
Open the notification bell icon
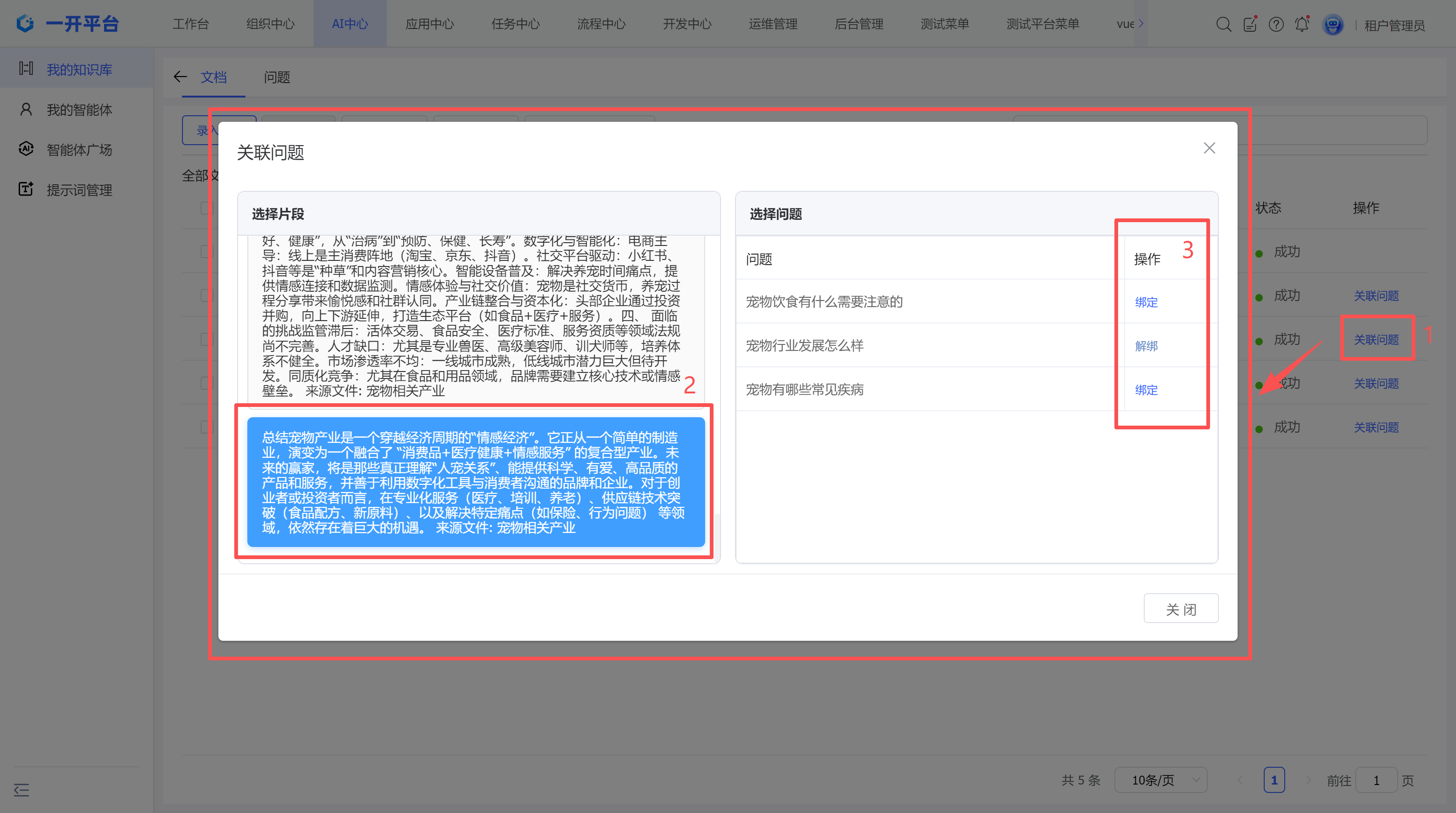(1302, 24)
